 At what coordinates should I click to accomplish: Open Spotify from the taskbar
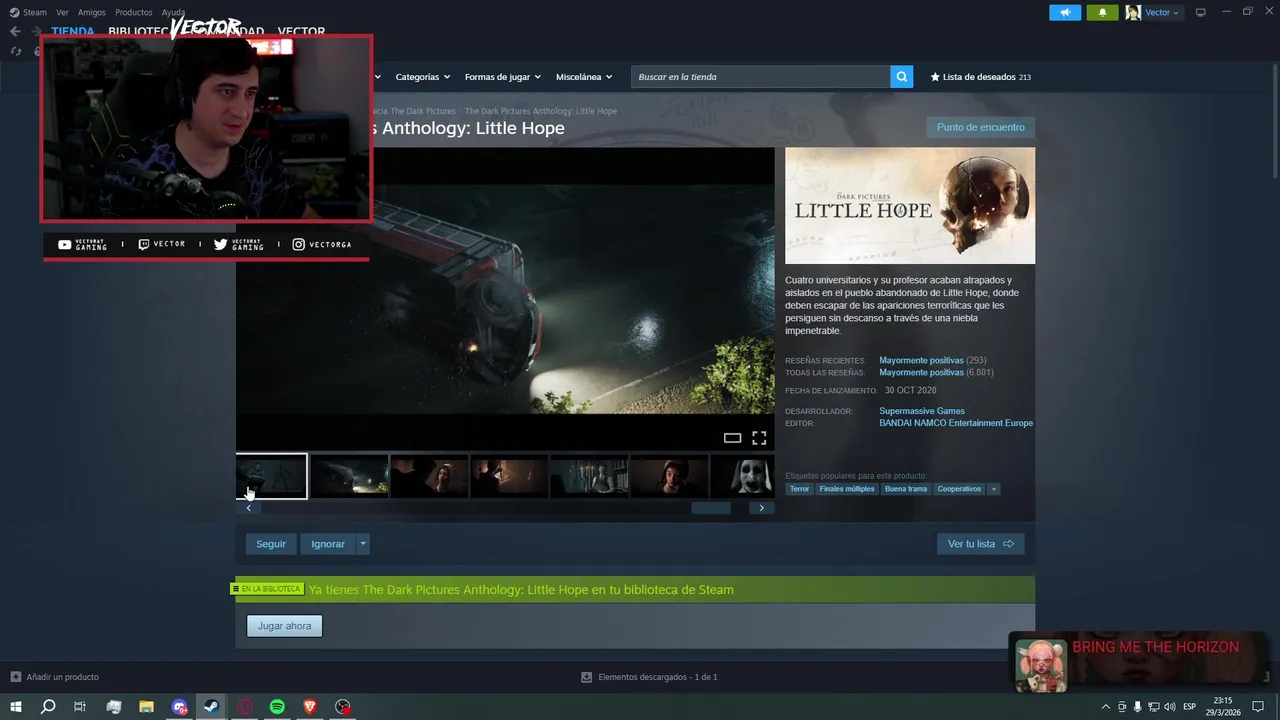(277, 707)
